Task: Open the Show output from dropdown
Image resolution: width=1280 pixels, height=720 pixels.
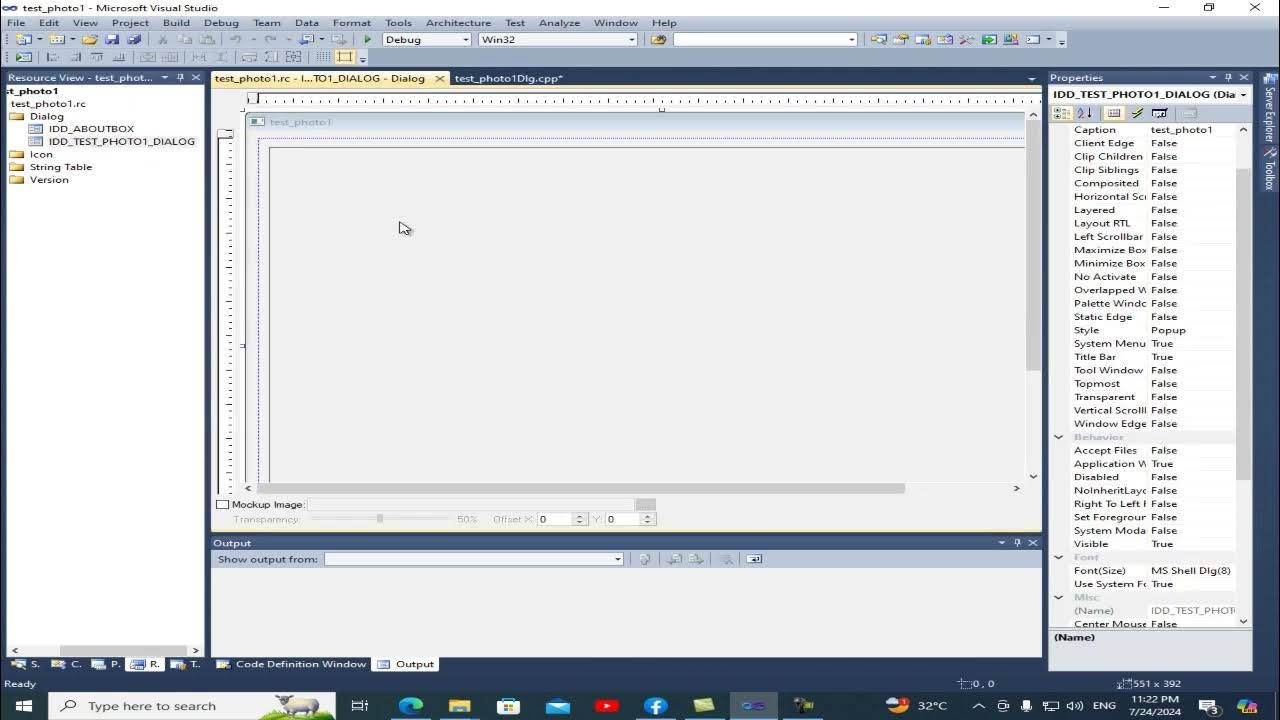Action: click(x=618, y=559)
